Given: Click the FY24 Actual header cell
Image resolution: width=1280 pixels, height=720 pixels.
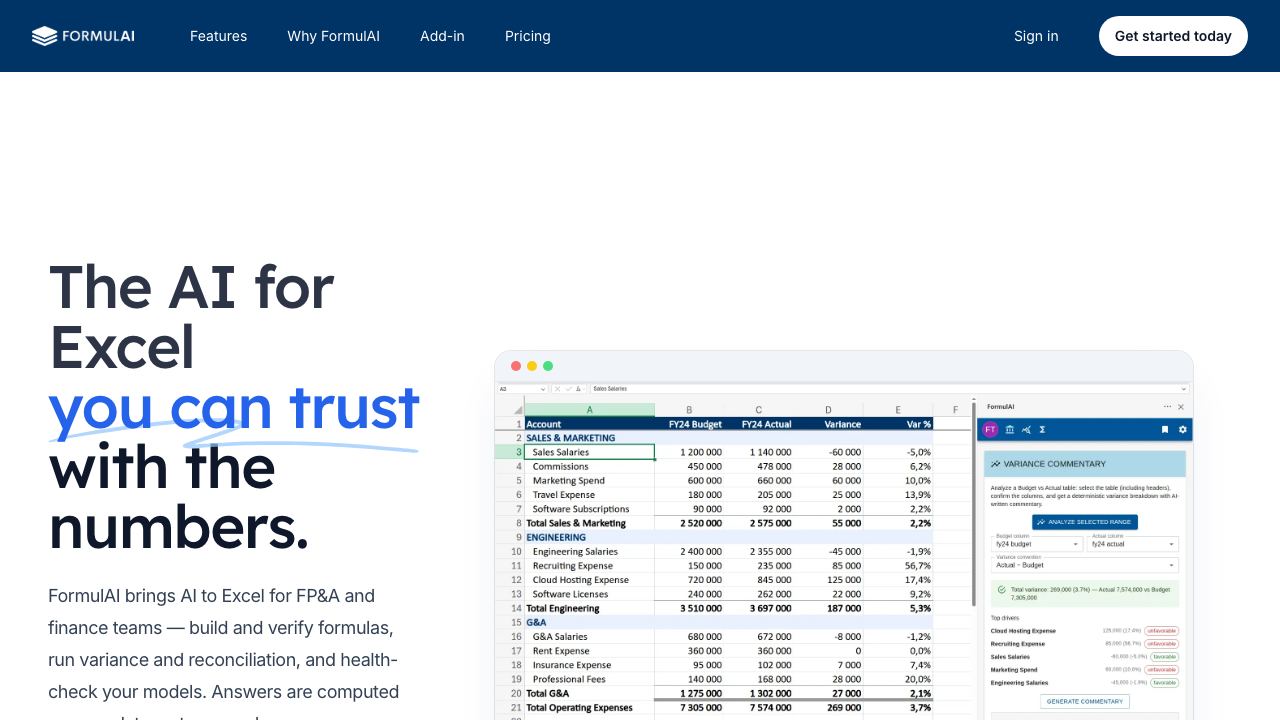Looking at the screenshot, I should point(758,424).
